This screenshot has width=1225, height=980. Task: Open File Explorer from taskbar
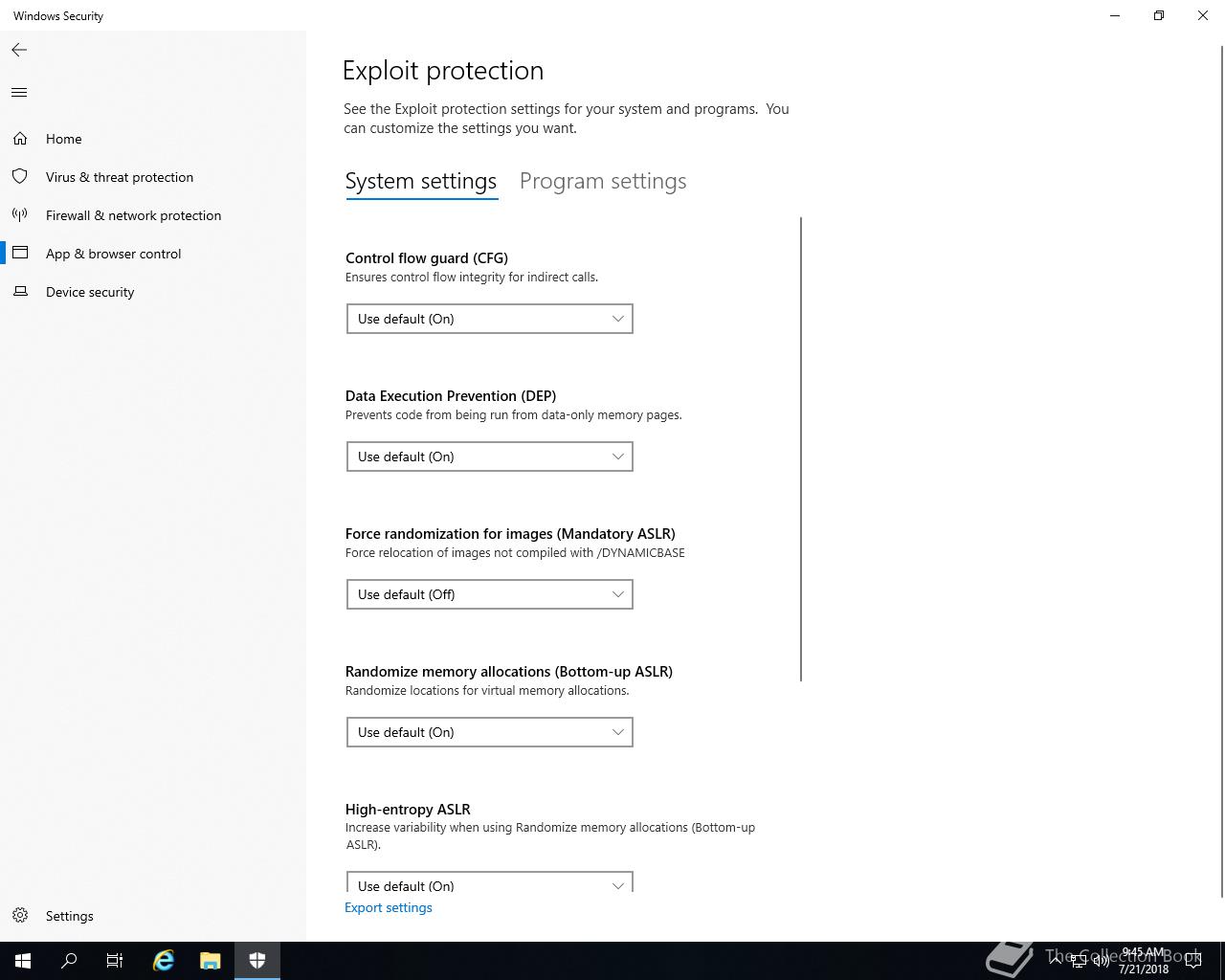[x=211, y=961]
